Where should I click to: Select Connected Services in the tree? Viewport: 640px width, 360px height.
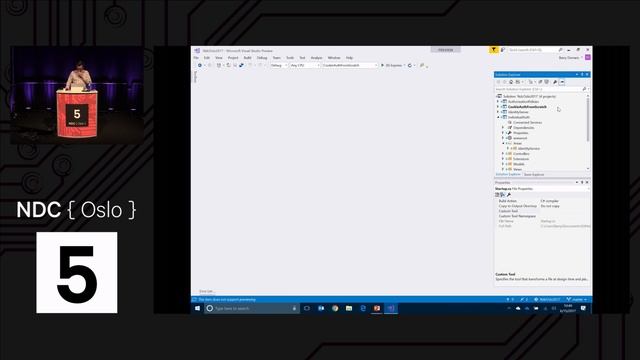tap(527, 122)
